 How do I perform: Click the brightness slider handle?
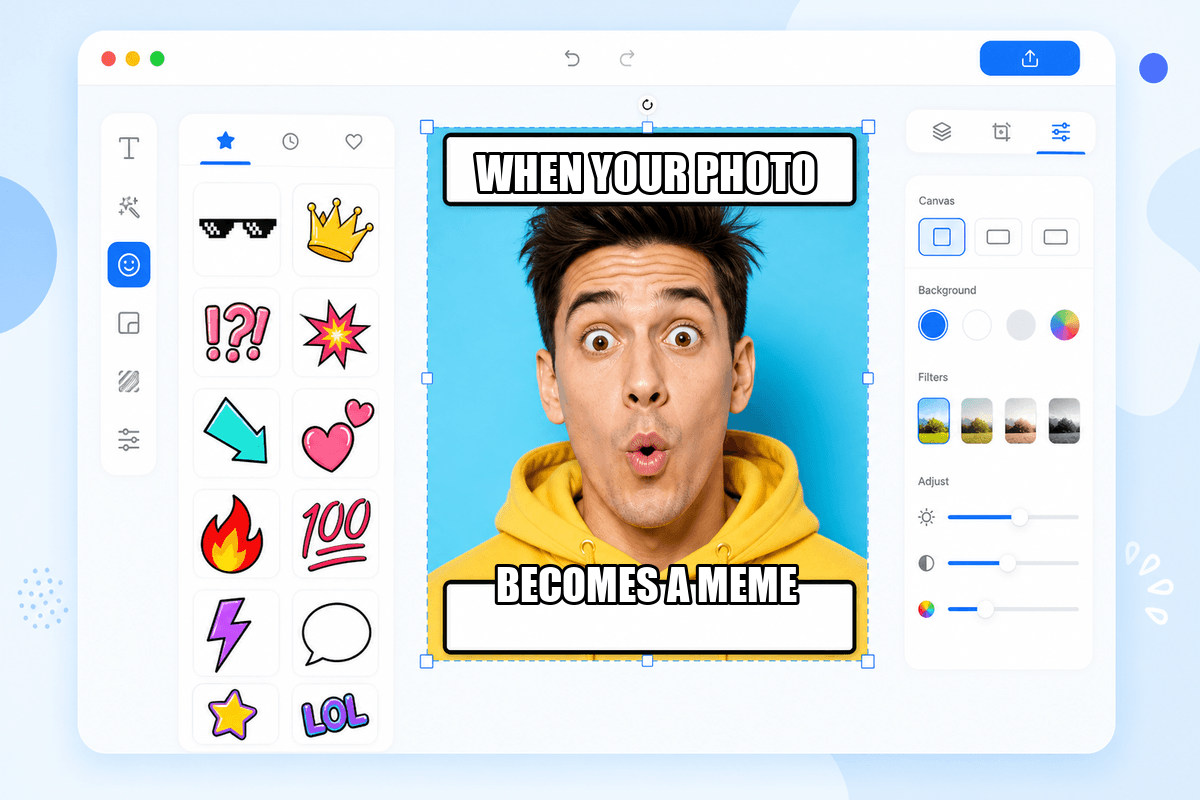(1019, 517)
